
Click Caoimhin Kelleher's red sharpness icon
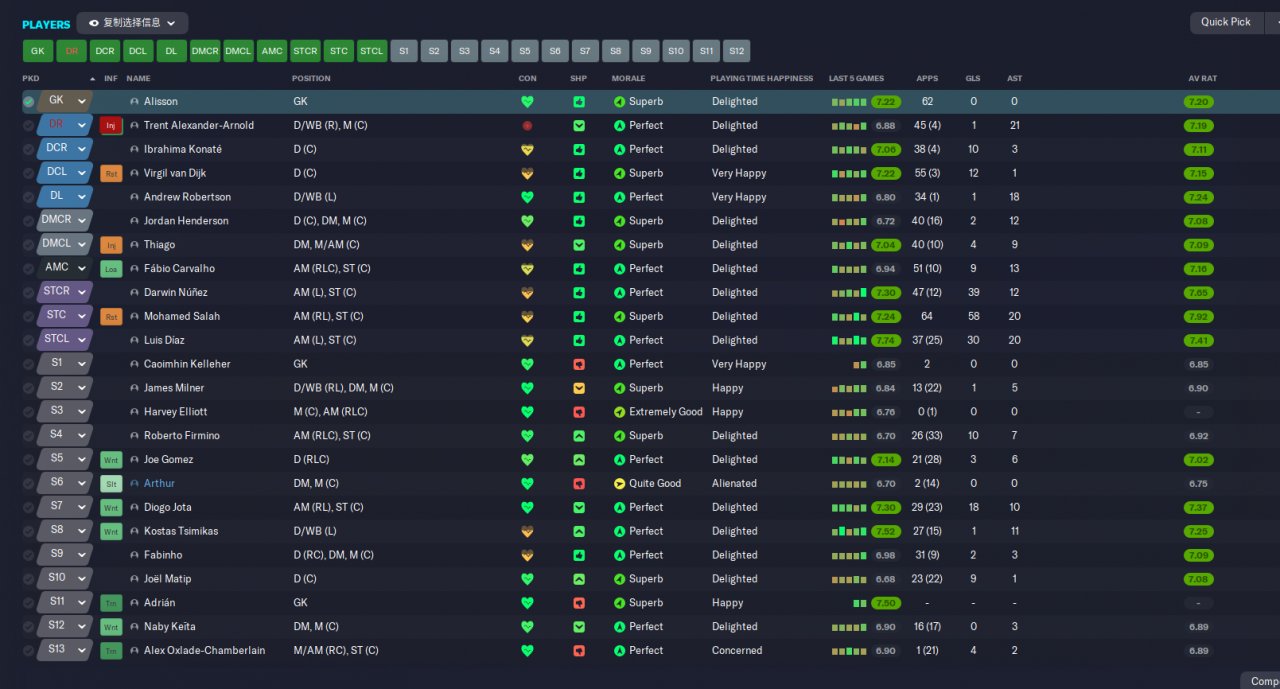[579, 364]
